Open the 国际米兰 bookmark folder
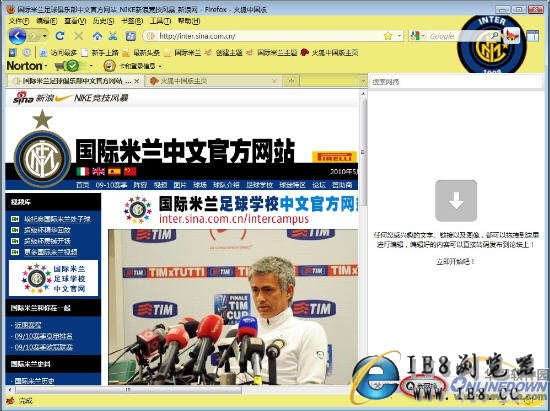 [183, 53]
